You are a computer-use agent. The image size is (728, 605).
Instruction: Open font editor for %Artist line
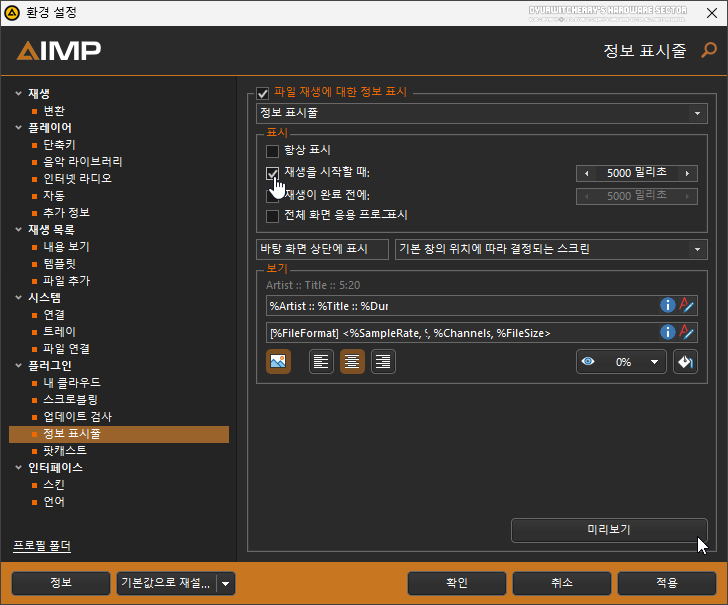click(x=686, y=306)
